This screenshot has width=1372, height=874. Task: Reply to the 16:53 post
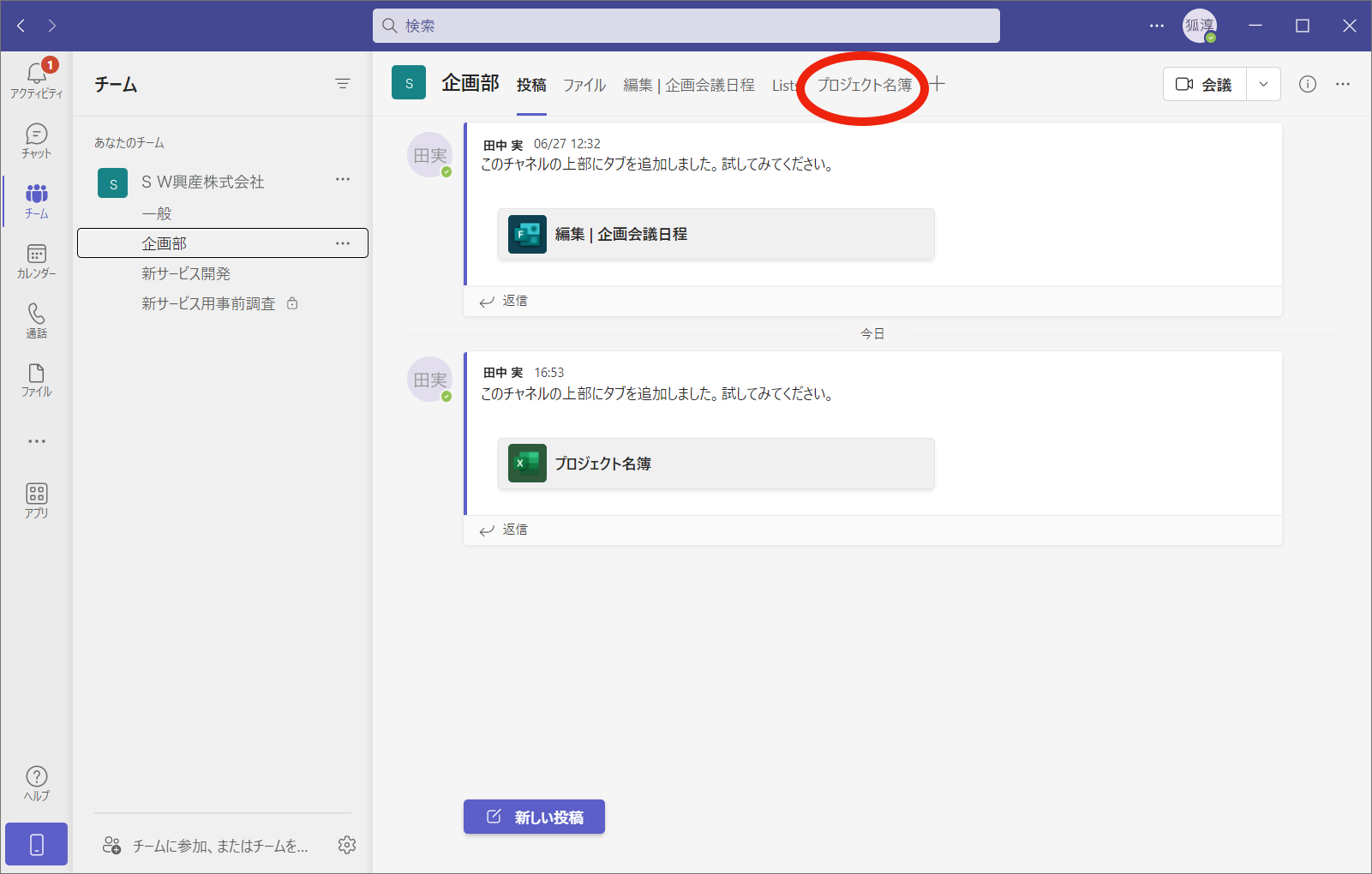tap(504, 530)
